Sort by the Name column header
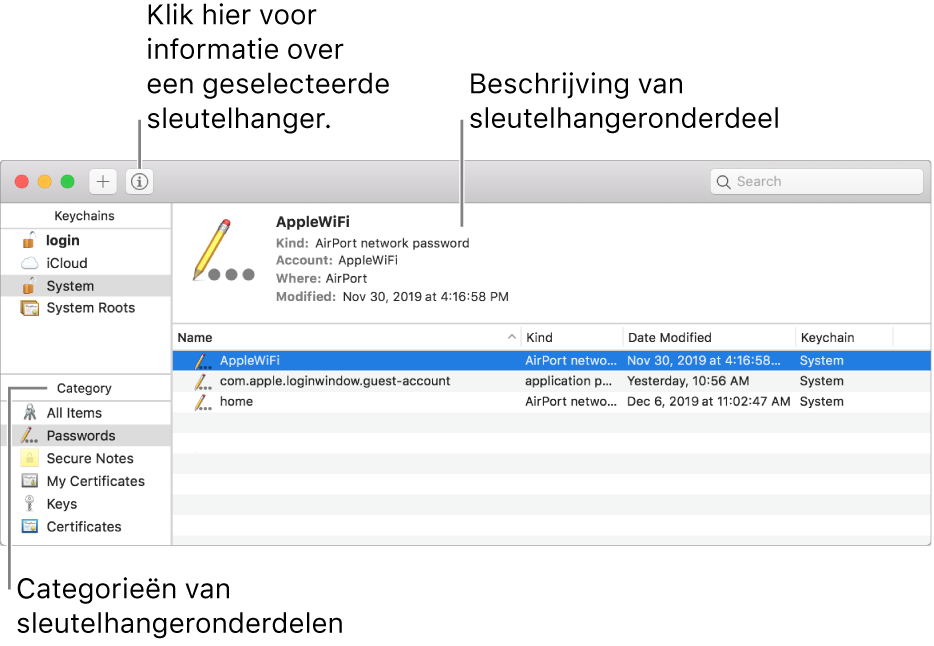 pyautogui.click(x=347, y=338)
